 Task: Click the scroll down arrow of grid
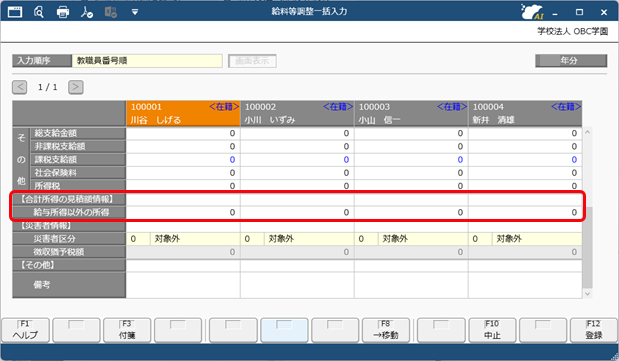pos(587,293)
